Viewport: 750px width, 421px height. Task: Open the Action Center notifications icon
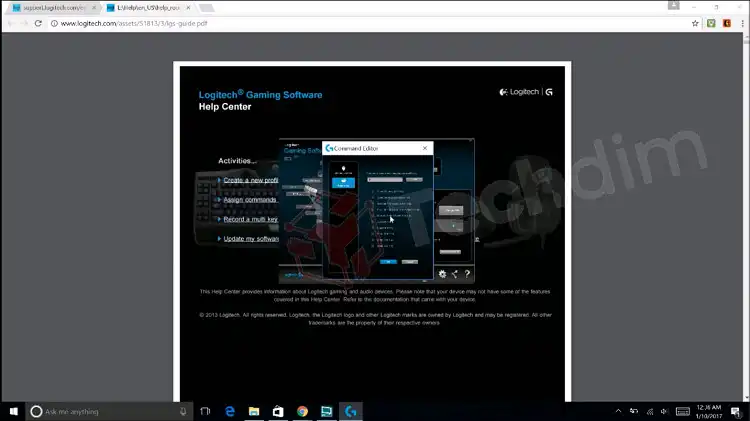pyautogui.click(x=736, y=411)
